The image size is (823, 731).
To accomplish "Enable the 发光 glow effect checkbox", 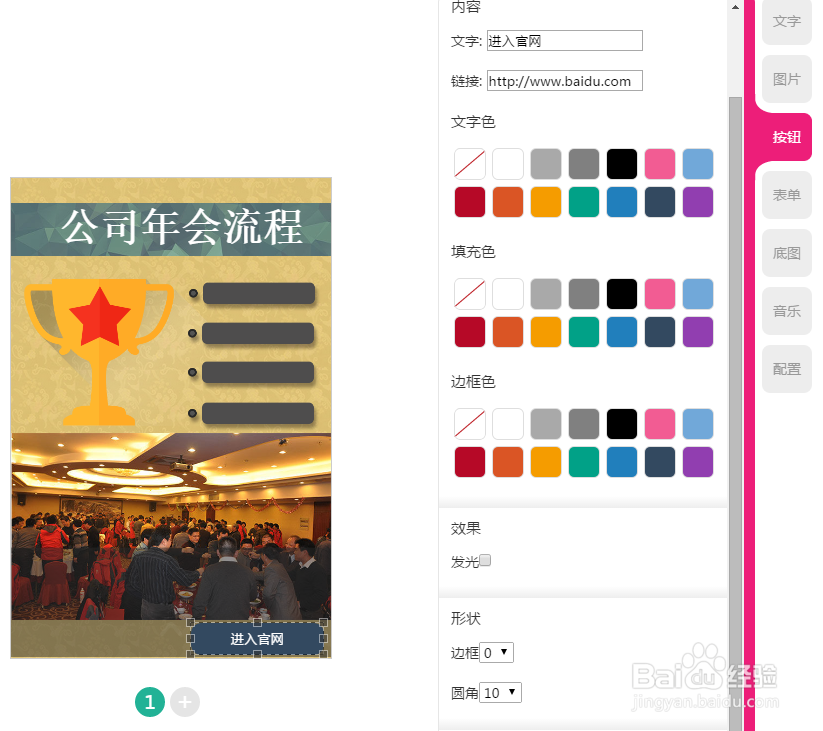I will (485, 560).
